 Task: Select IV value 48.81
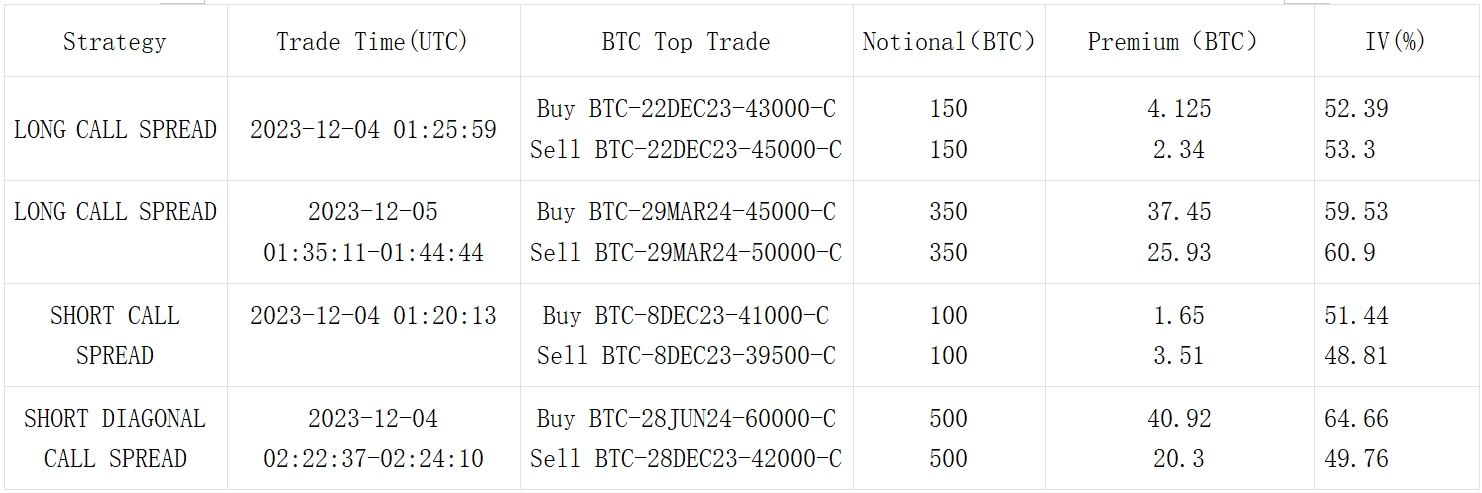tap(1356, 356)
